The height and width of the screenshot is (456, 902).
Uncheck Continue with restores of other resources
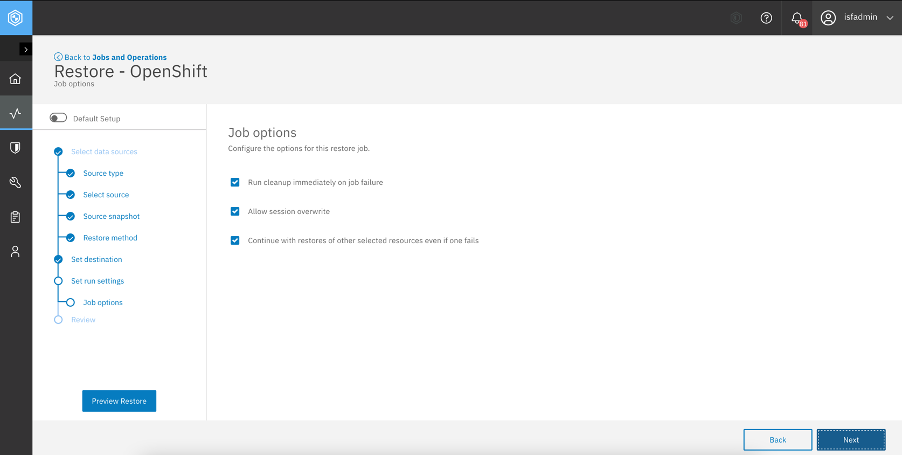tap(235, 240)
